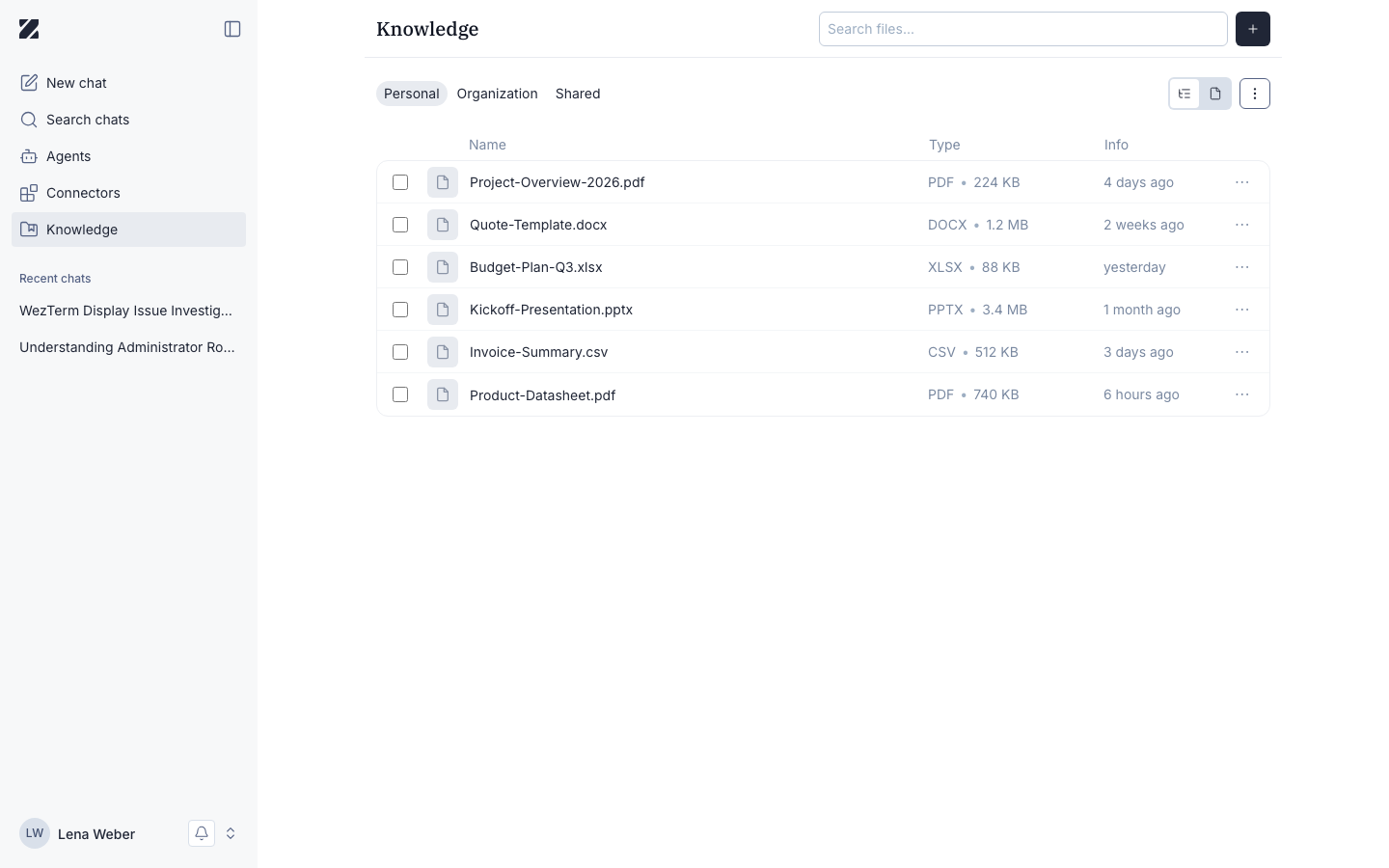Focus the Search files input field
This screenshot has width=1389, height=868.
[x=1023, y=29]
